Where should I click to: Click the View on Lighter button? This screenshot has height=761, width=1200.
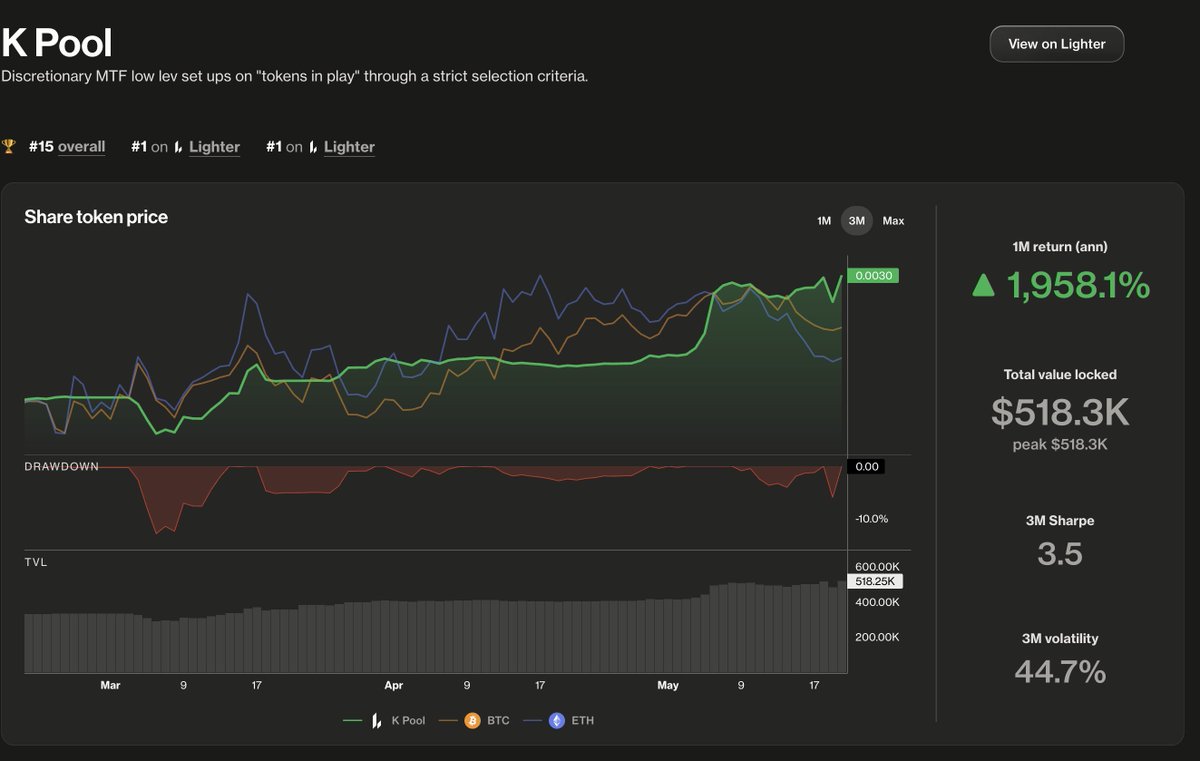(1056, 44)
